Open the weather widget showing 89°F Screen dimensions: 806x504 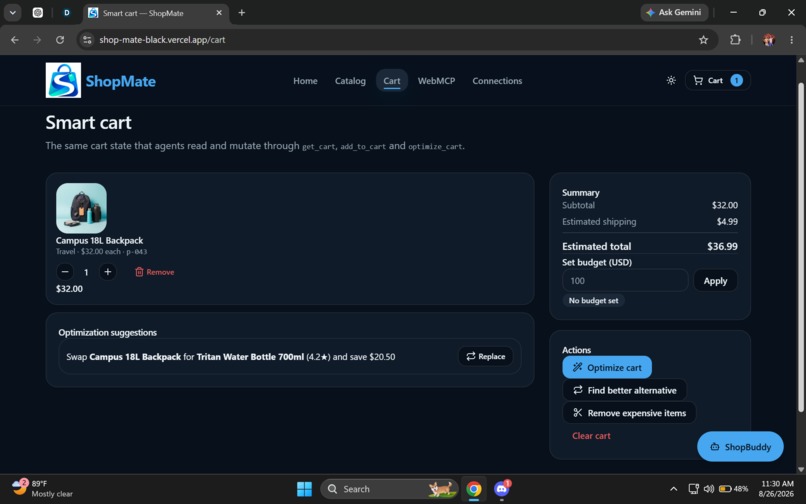(42, 488)
